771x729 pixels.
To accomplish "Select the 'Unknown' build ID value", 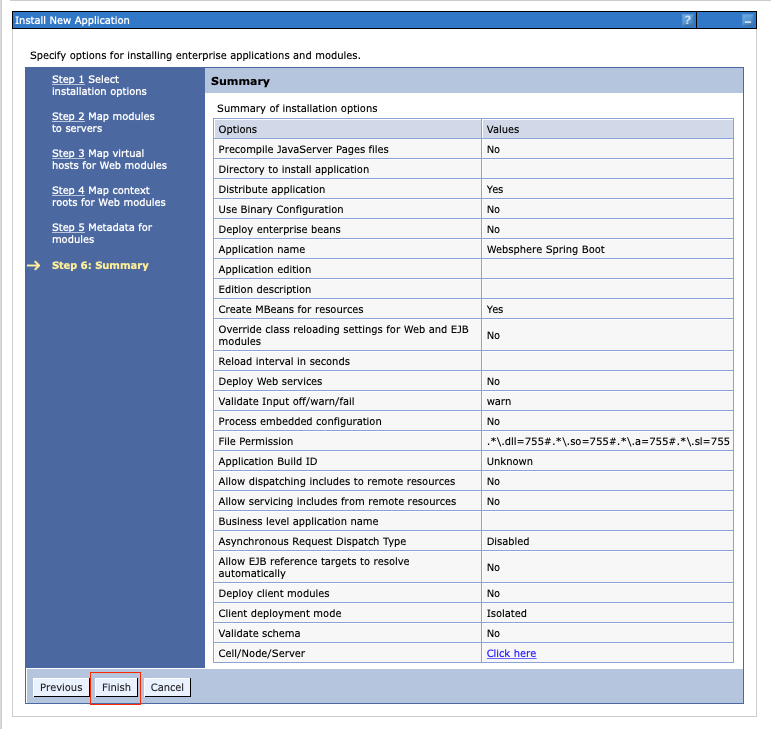I will pyautogui.click(x=509, y=462).
